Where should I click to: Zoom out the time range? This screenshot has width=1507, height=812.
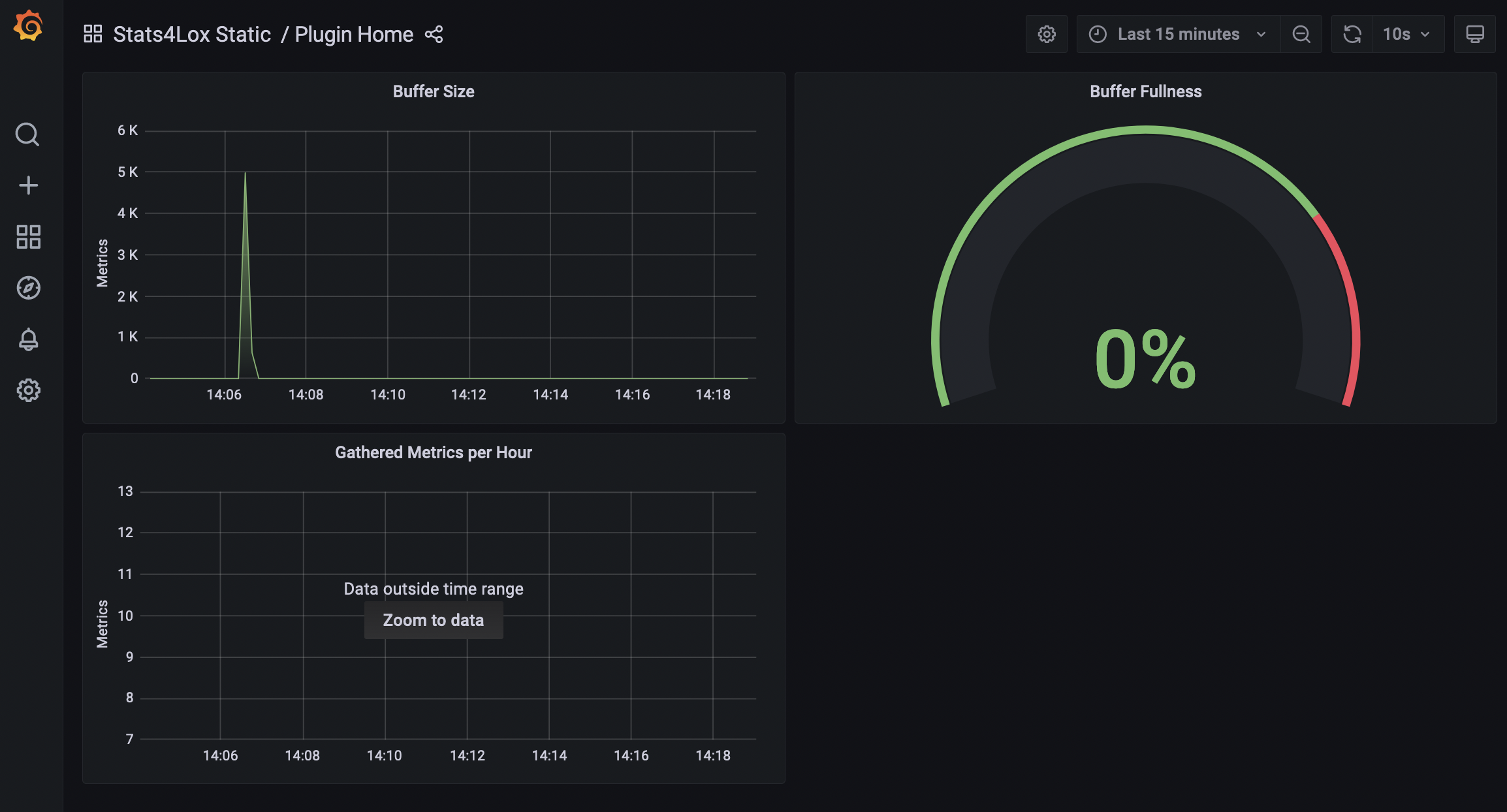click(x=1301, y=35)
